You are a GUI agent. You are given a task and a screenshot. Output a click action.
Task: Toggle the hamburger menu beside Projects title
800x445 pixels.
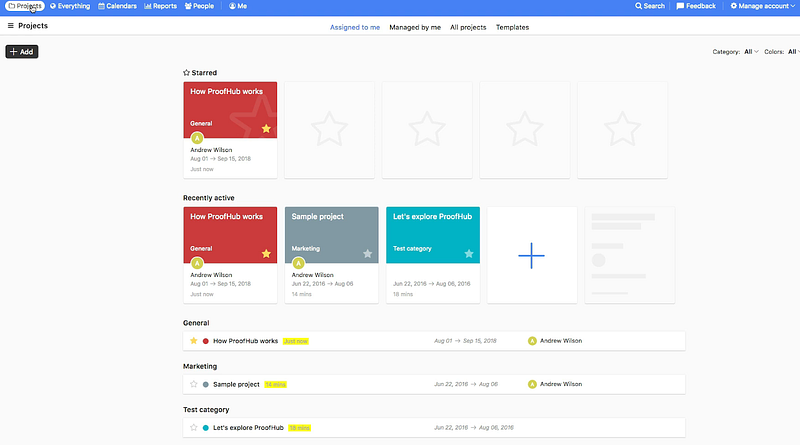point(10,26)
